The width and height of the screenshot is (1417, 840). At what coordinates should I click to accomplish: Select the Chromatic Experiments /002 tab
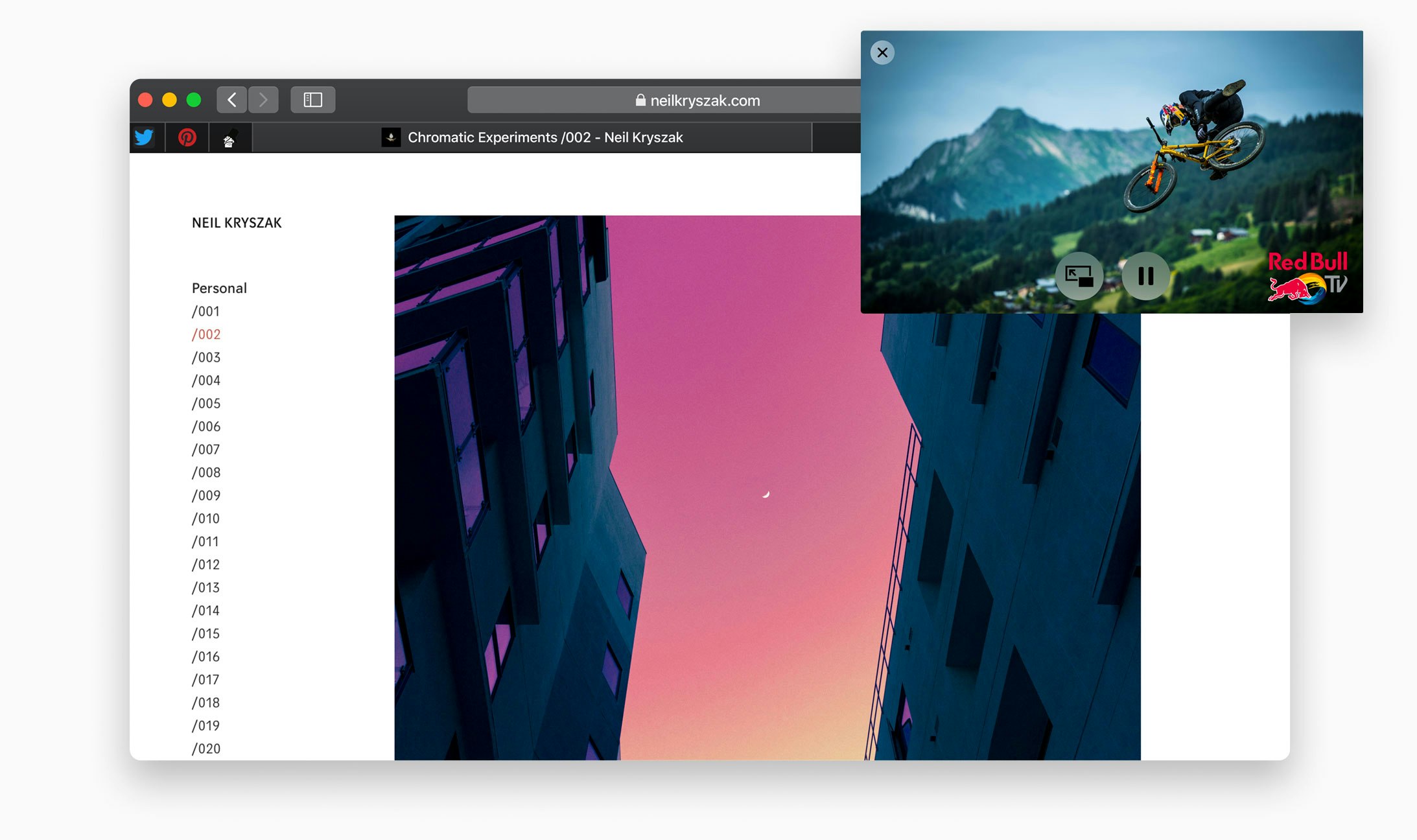click(x=545, y=137)
